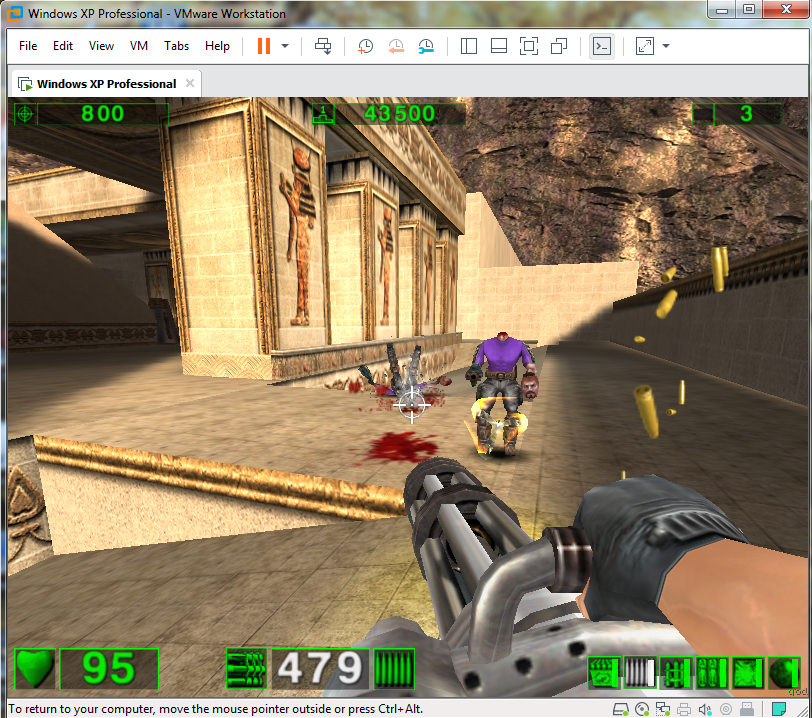
Task: Click the ammo count 479
Action: coord(320,669)
